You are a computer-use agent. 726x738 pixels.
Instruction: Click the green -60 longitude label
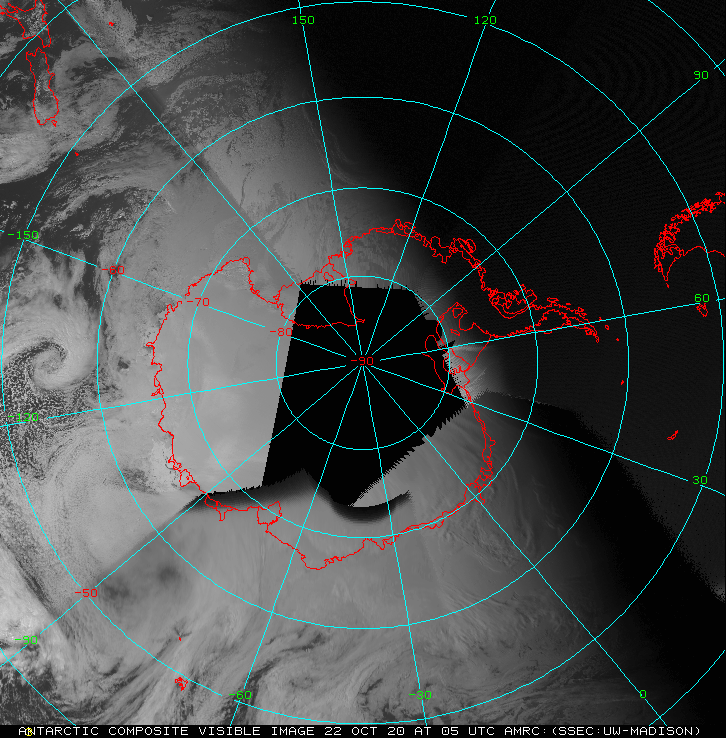click(240, 695)
